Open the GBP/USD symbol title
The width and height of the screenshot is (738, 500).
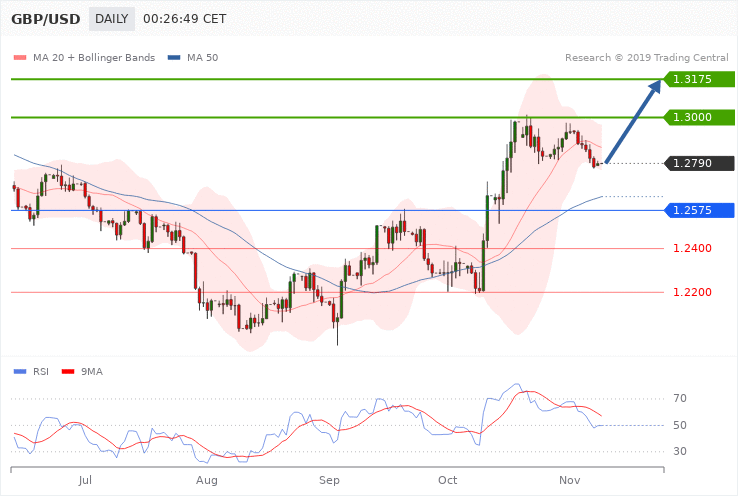(x=44, y=19)
